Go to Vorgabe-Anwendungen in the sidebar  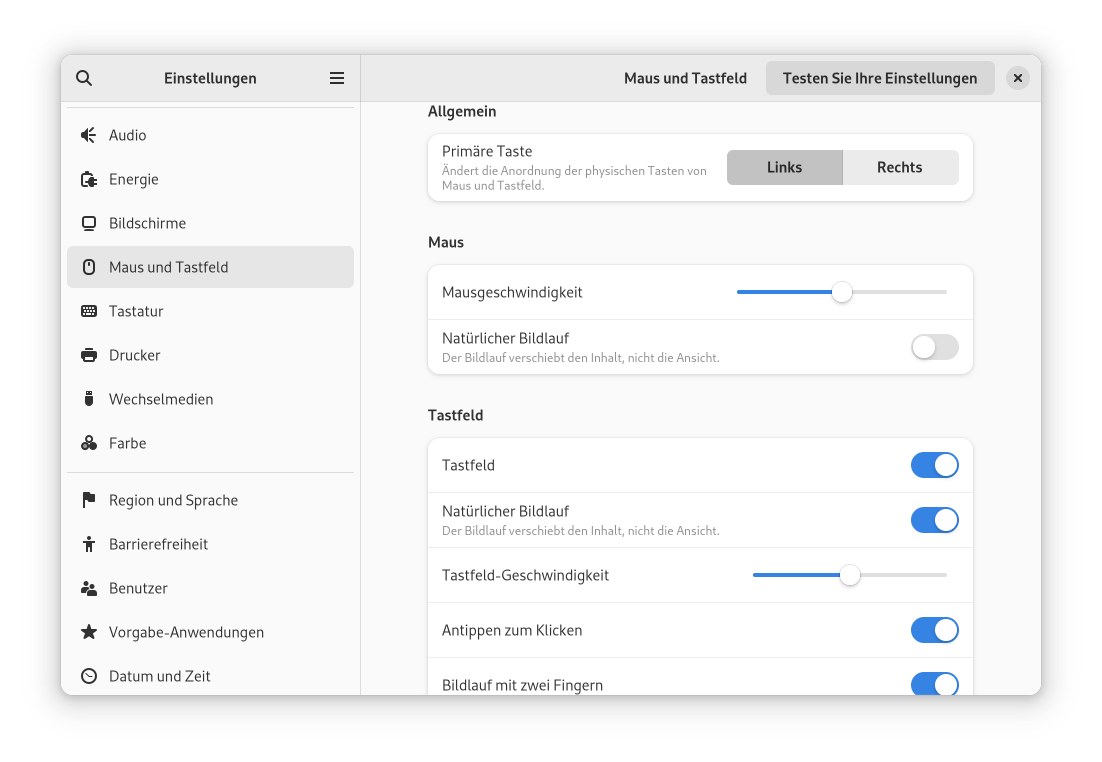click(186, 632)
